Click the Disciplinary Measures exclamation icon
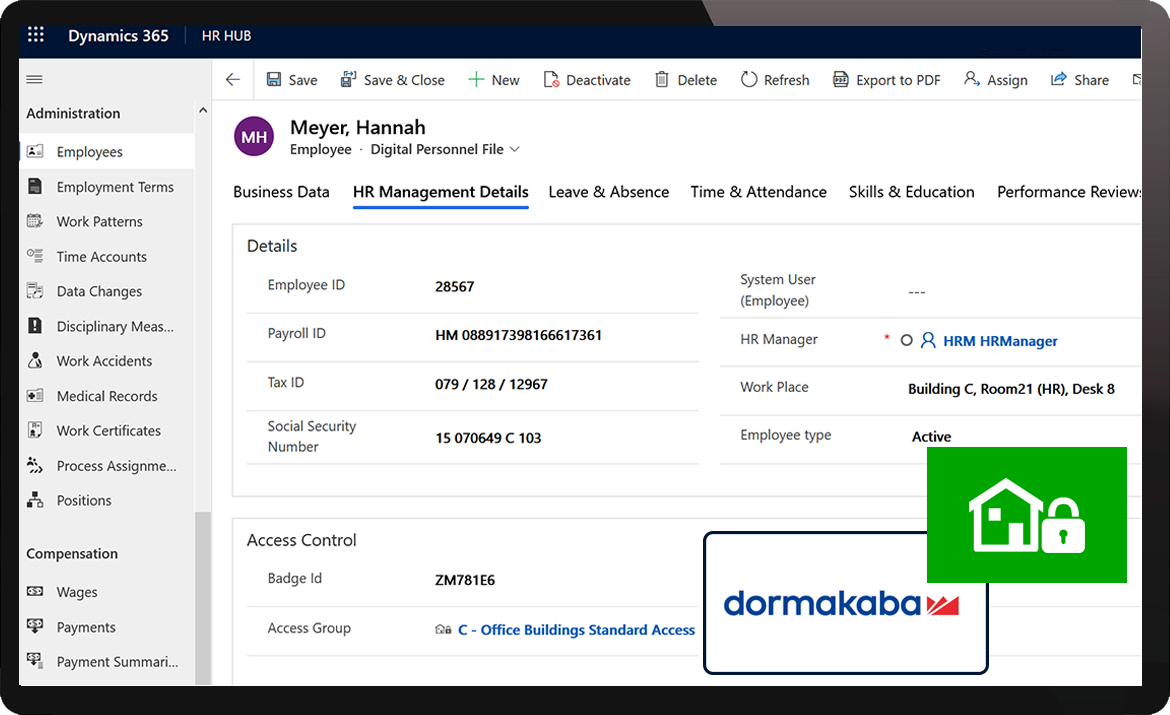 coord(35,325)
